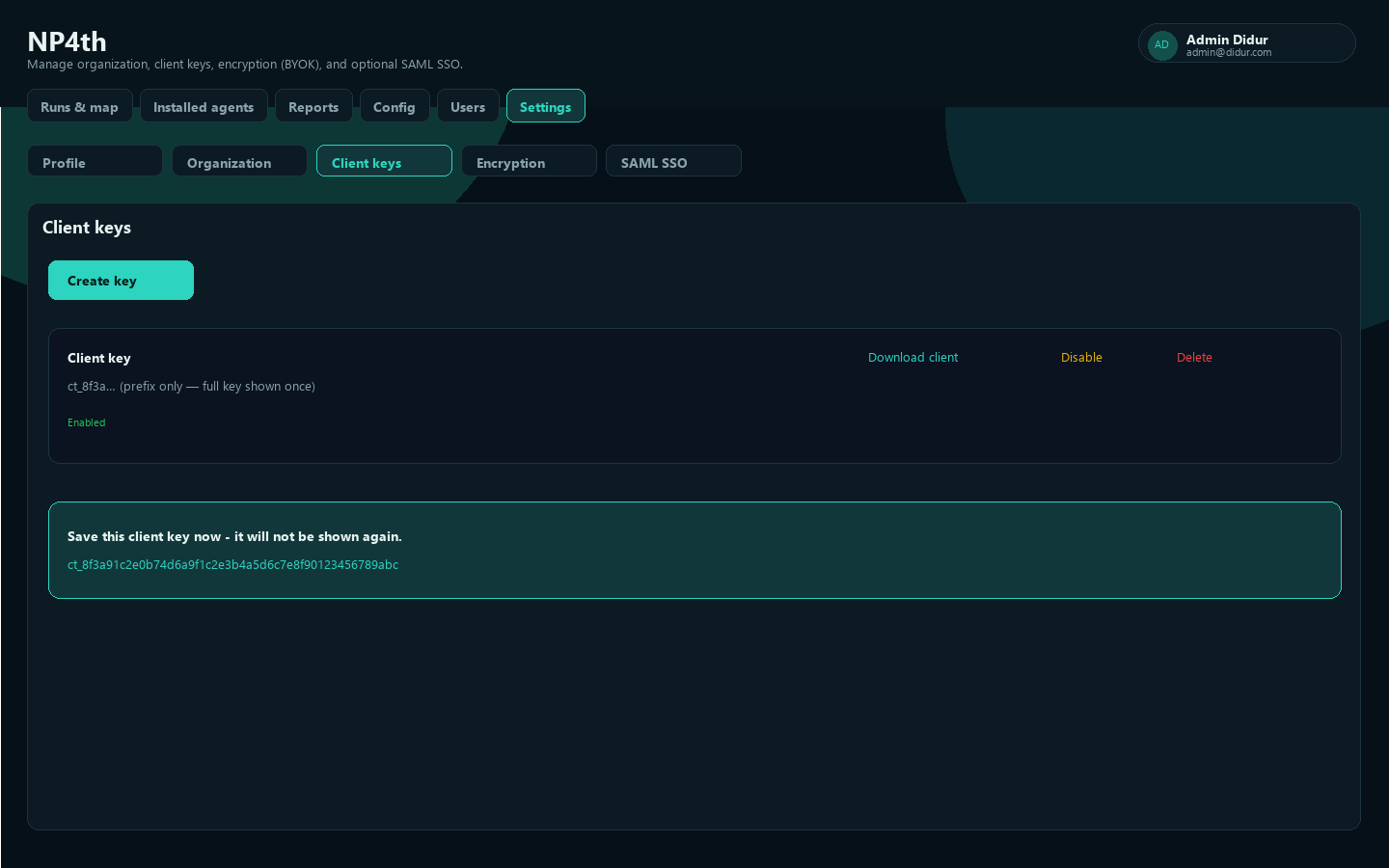
Task: Click the ct_8f3a key prefix text
Action: (x=191, y=387)
